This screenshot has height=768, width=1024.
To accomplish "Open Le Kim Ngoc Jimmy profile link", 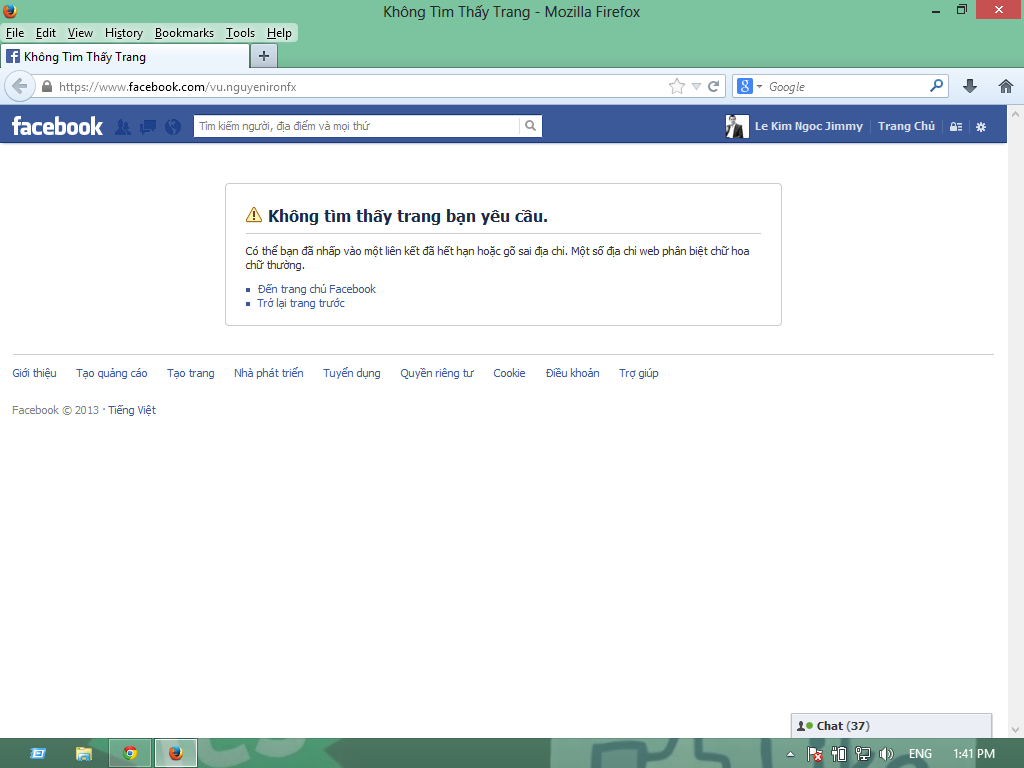I will point(808,126).
